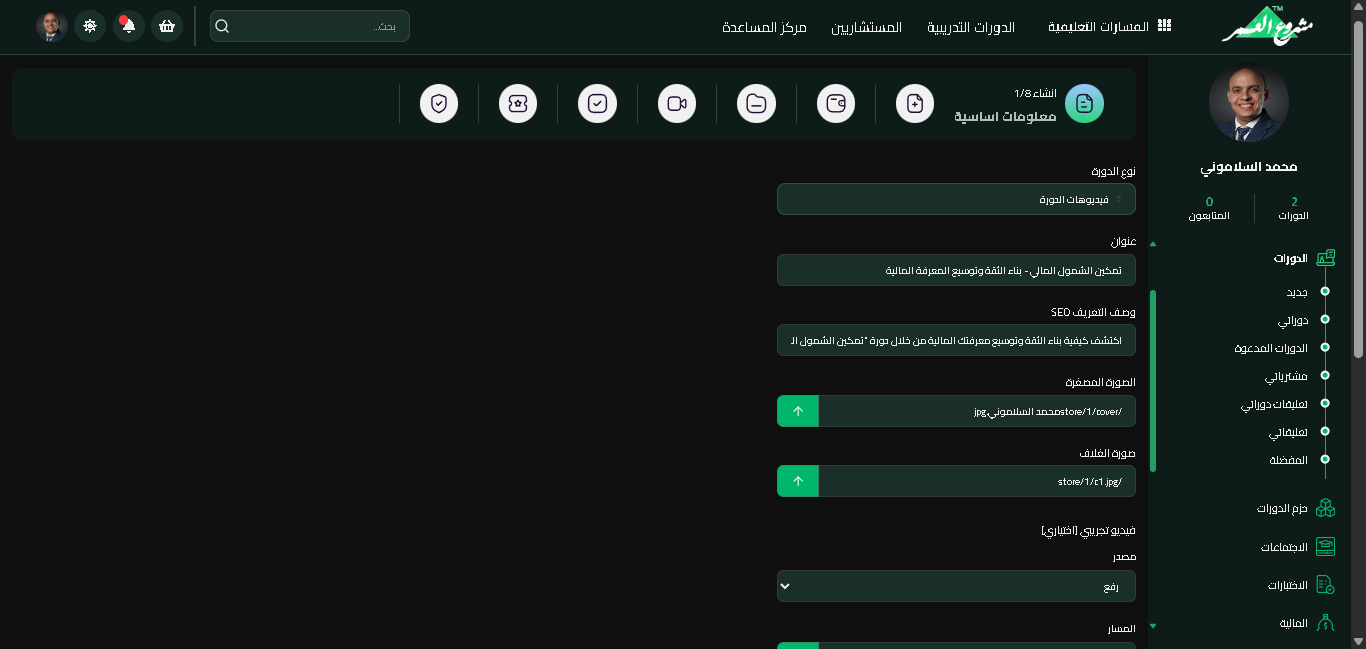This screenshot has width=1366, height=649.
Task: Click the عنوان title input field
Action: coord(955,270)
